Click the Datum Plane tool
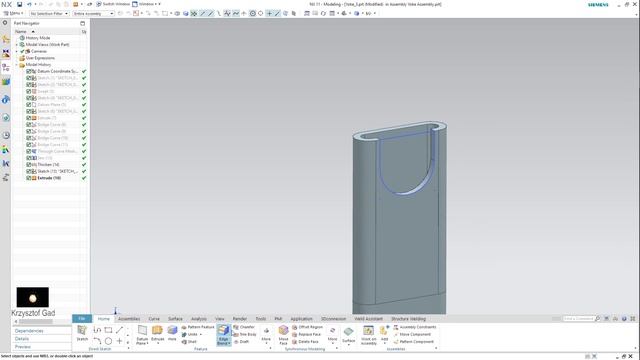The image size is (640, 360). tap(142, 335)
